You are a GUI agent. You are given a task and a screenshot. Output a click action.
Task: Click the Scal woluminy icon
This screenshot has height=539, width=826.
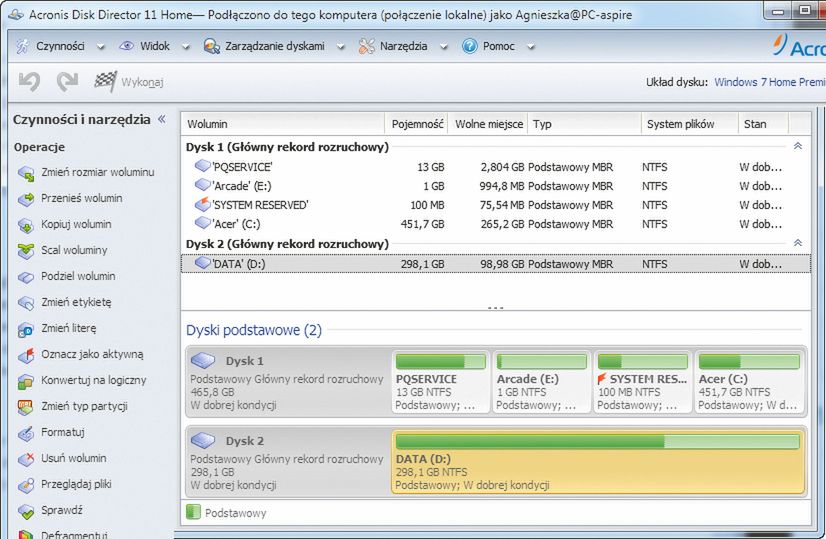25,251
